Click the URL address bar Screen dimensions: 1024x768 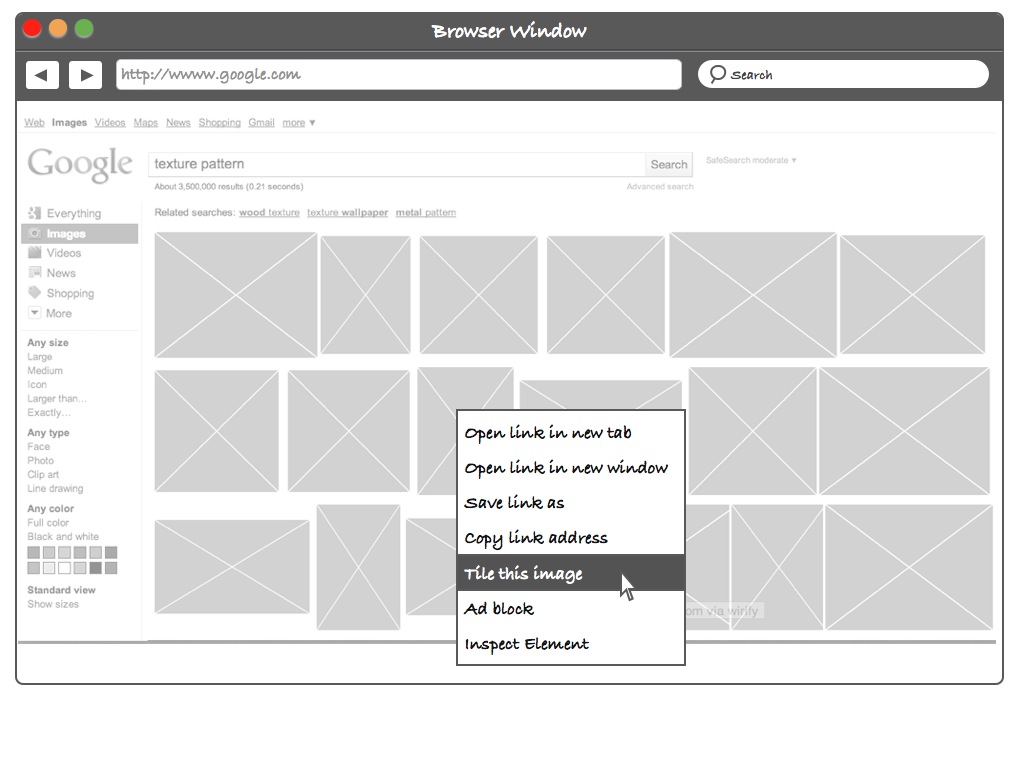pos(398,75)
